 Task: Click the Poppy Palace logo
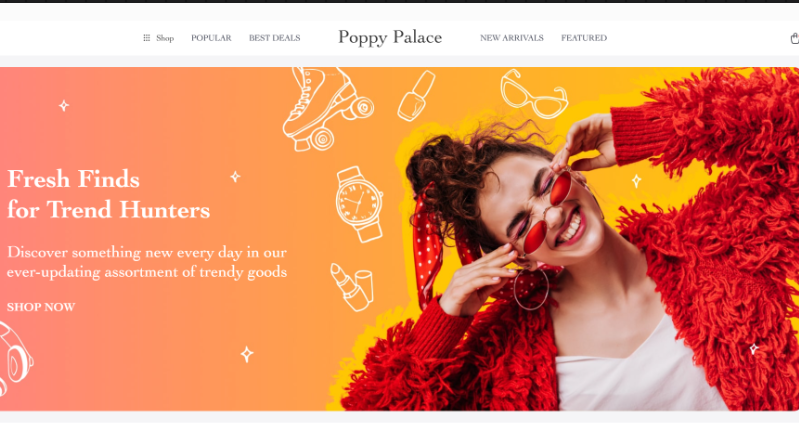tap(390, 37)
